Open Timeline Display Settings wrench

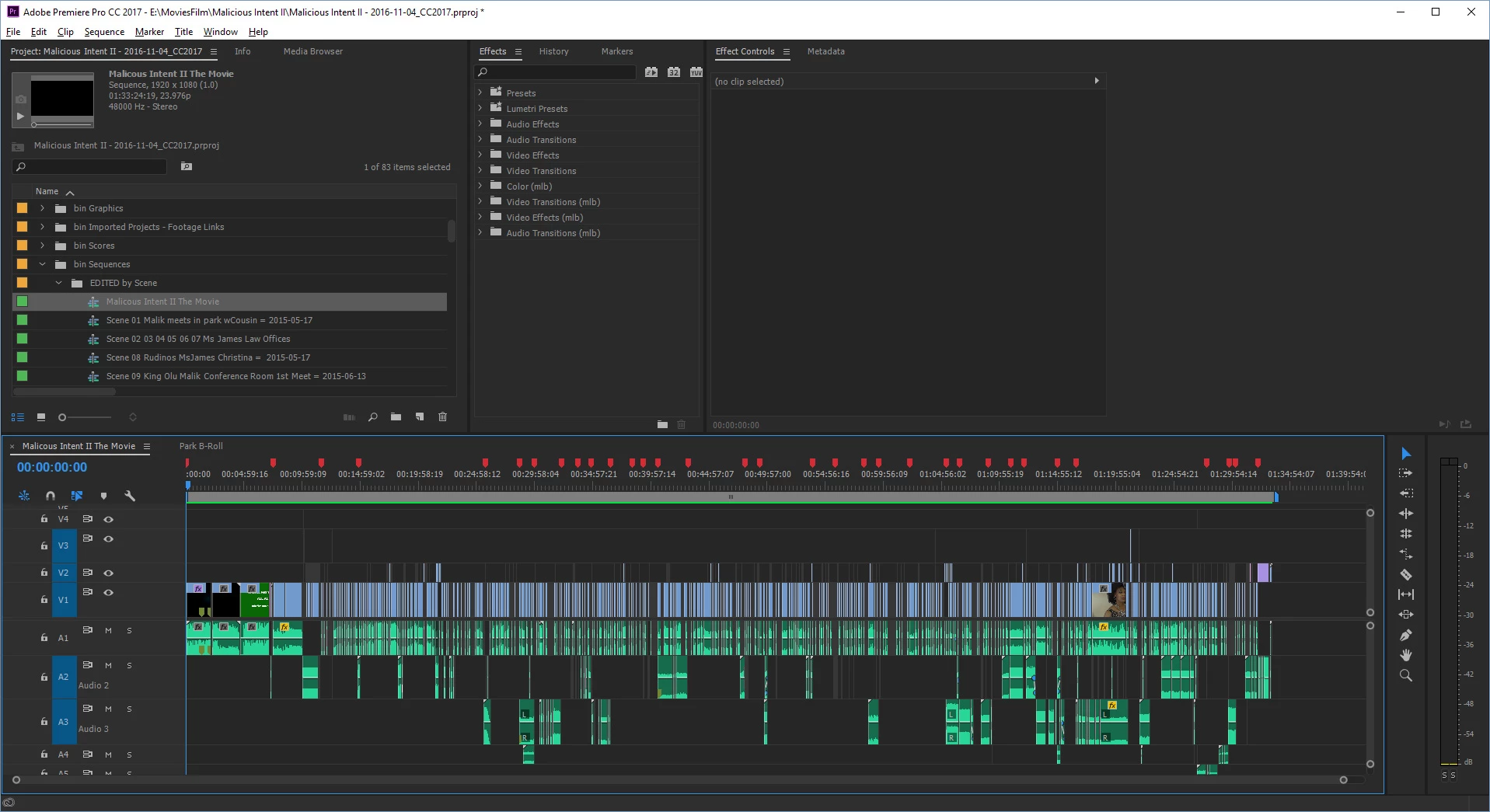click(130, 496)
